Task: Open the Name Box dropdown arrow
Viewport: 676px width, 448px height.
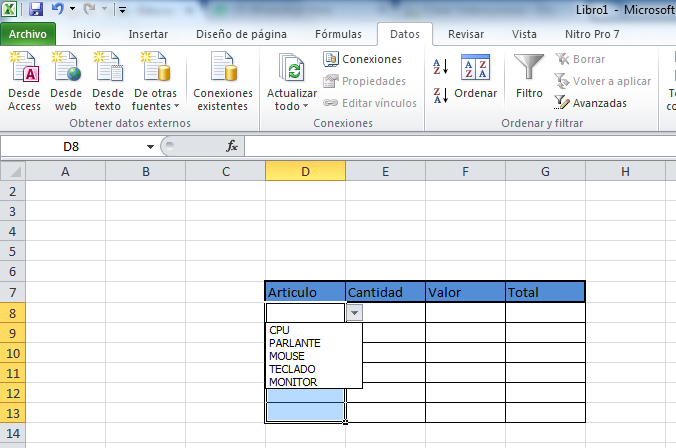Action: coord(150,147)
